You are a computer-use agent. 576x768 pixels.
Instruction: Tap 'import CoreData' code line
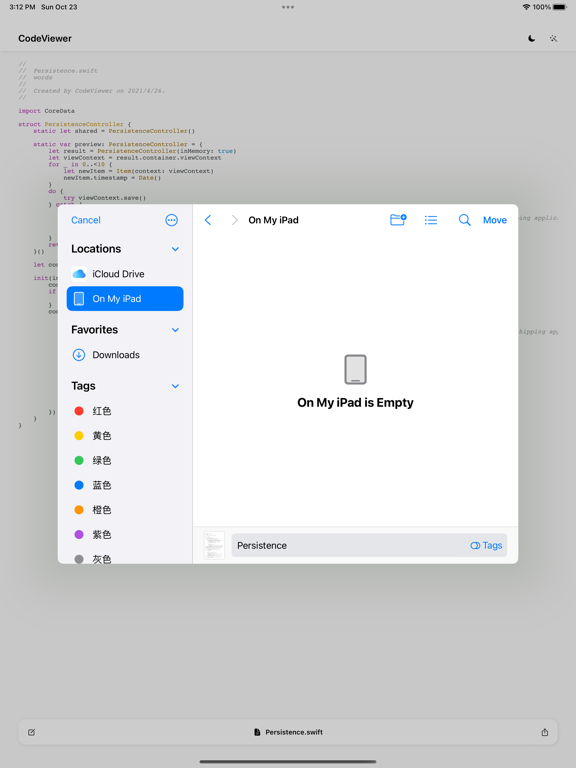47,111
